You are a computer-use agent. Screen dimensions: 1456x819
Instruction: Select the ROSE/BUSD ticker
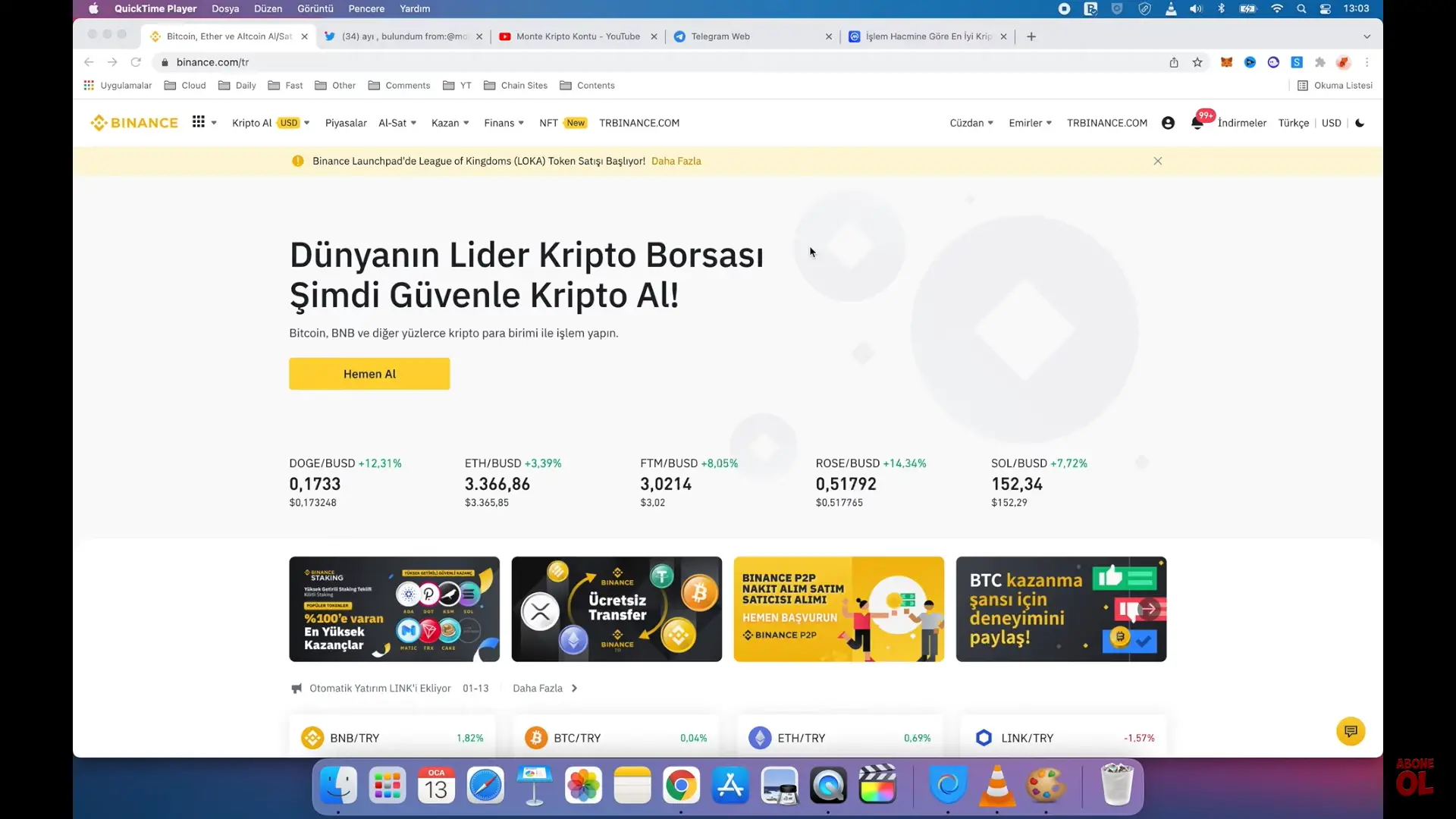point(871,482)
